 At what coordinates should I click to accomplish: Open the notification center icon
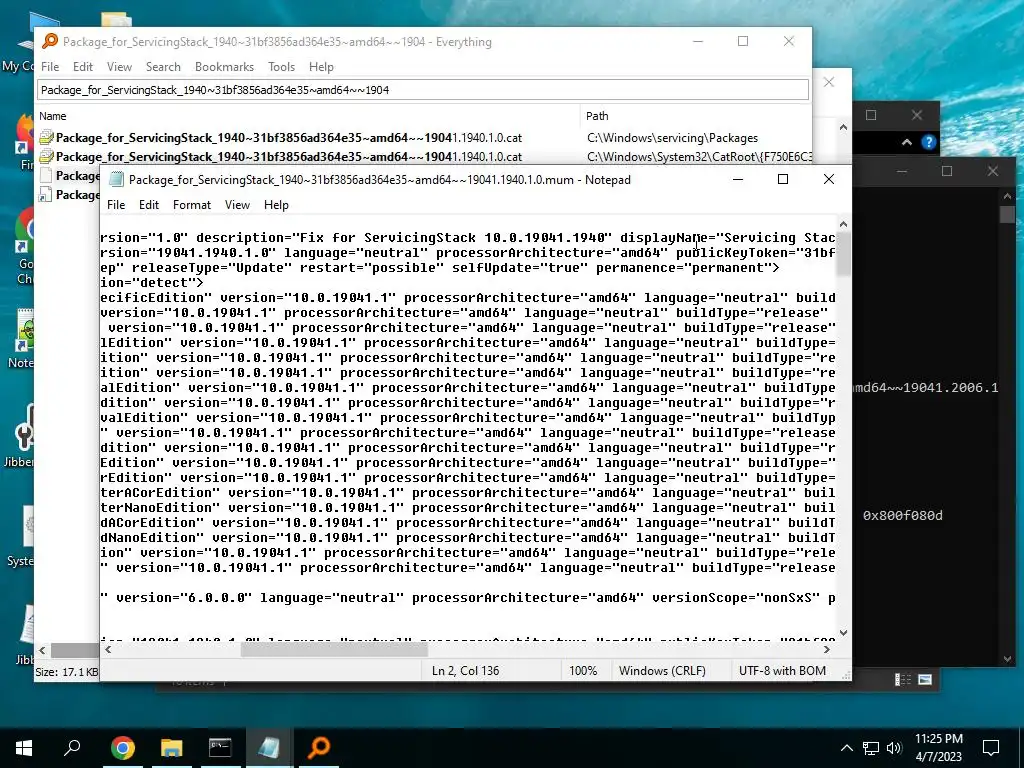[x=991, y=748]
